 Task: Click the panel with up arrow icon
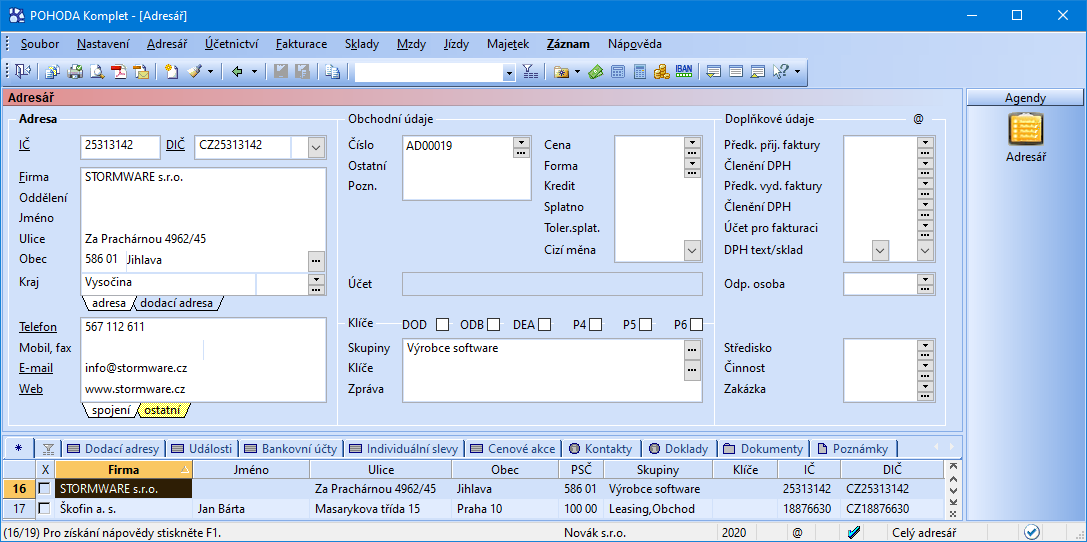click(x=758, y=71)
